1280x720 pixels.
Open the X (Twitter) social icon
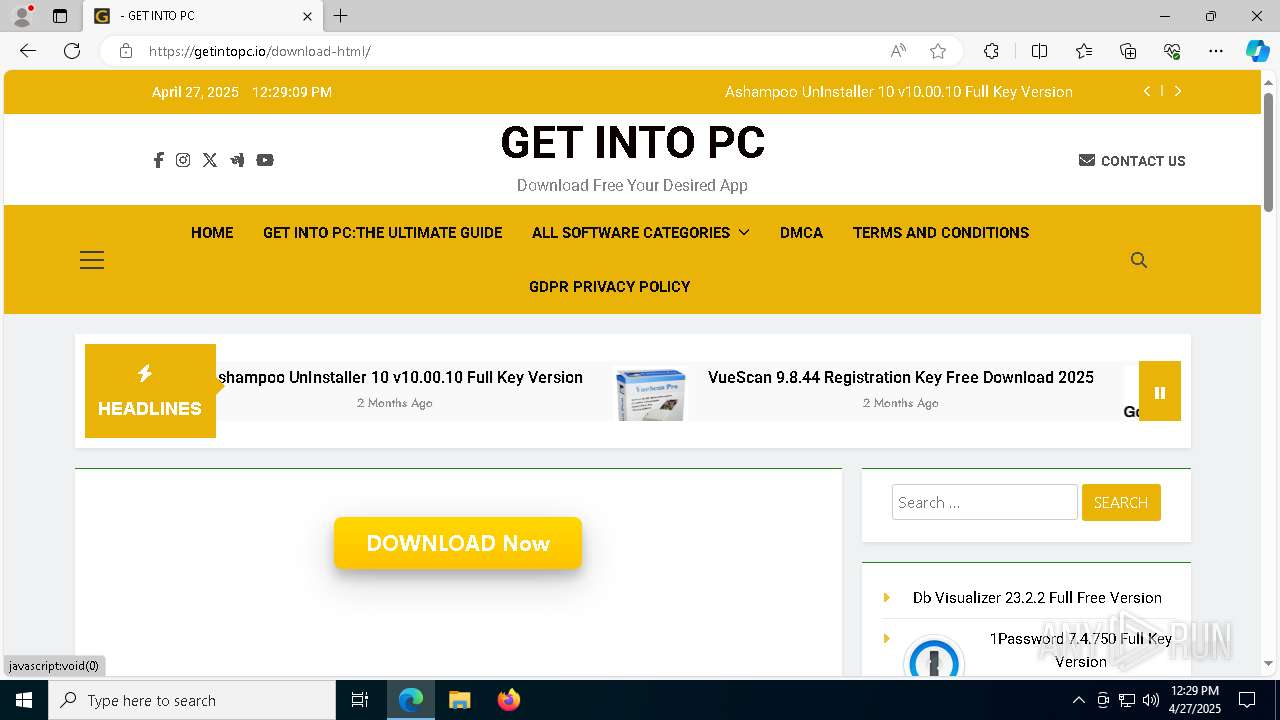pyautogui.click(x=210, y=160)
